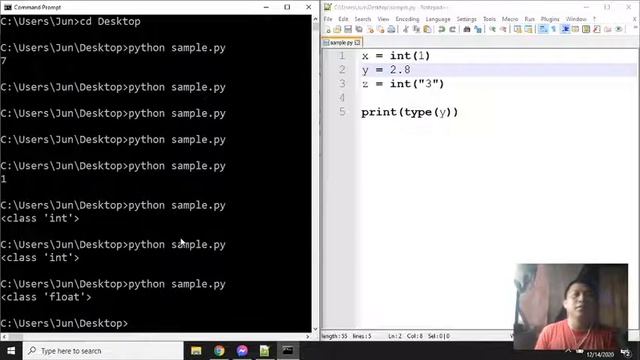The height and width of the screenshot is (360, 640).
Task: Click Command Prompt scrollbar up arrow
Action: coord(315,19)
